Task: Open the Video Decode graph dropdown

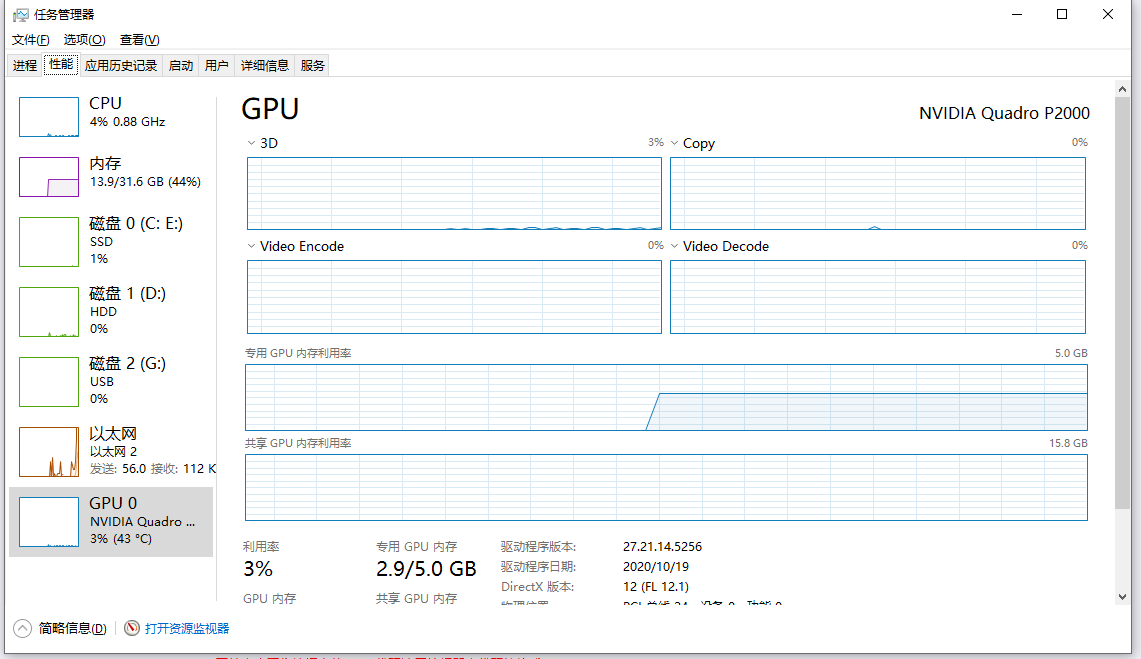Action: click(675, 247)
